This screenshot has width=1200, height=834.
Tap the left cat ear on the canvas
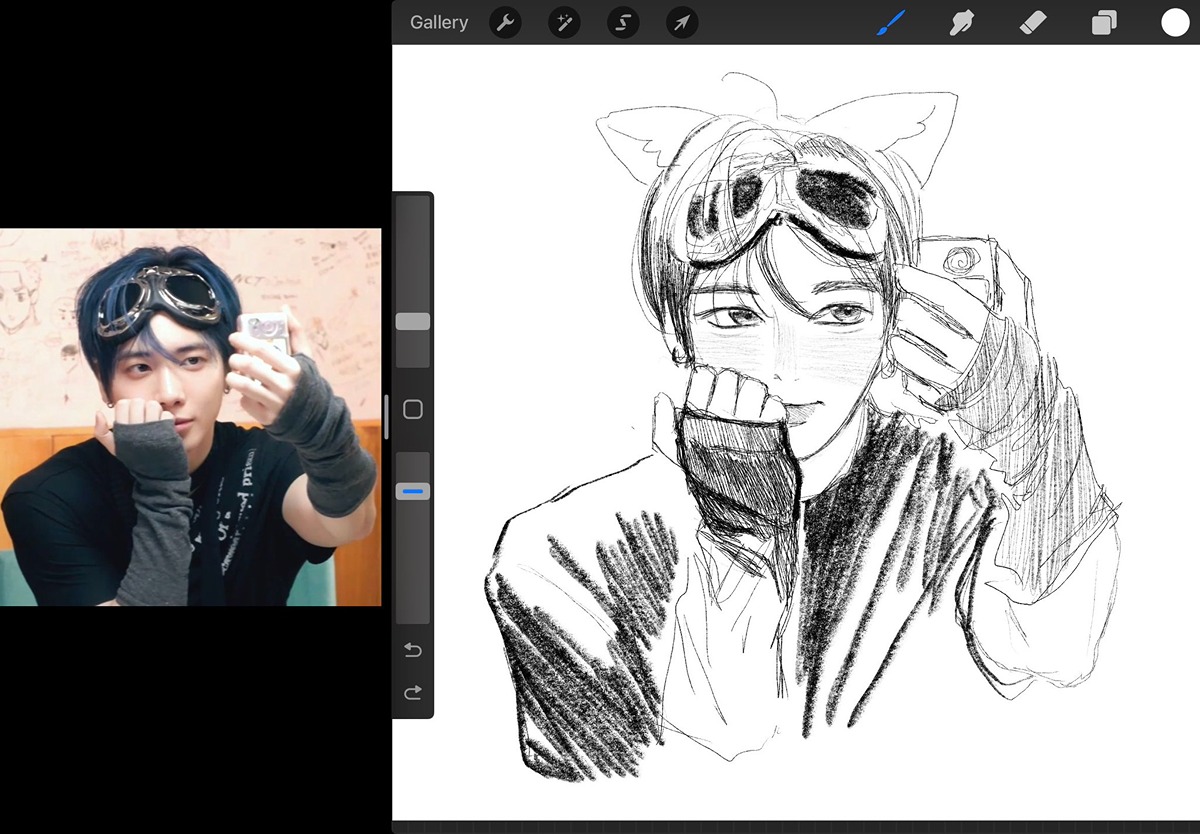(630, 137)
